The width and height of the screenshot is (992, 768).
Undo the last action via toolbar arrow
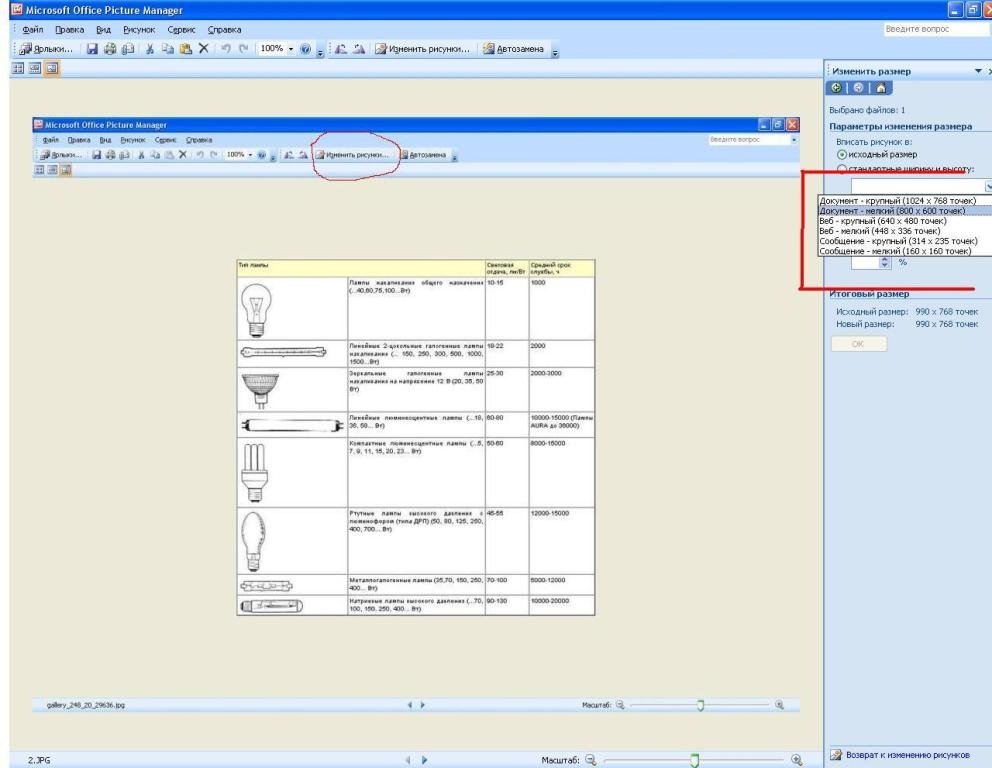pos(226,49)
